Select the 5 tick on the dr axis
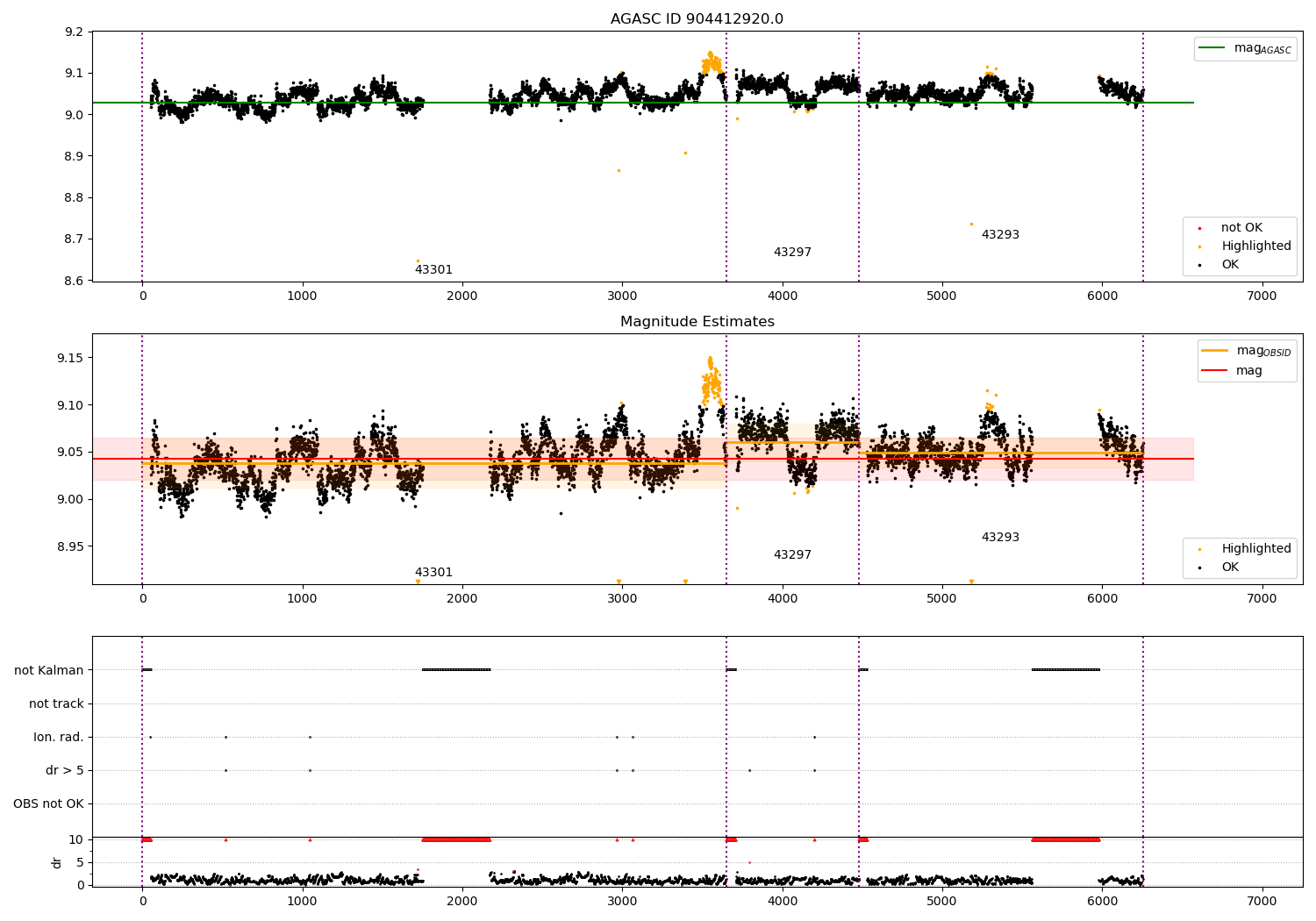Image resolution: width=1316 pixels, height=921 pixels. 81,862
